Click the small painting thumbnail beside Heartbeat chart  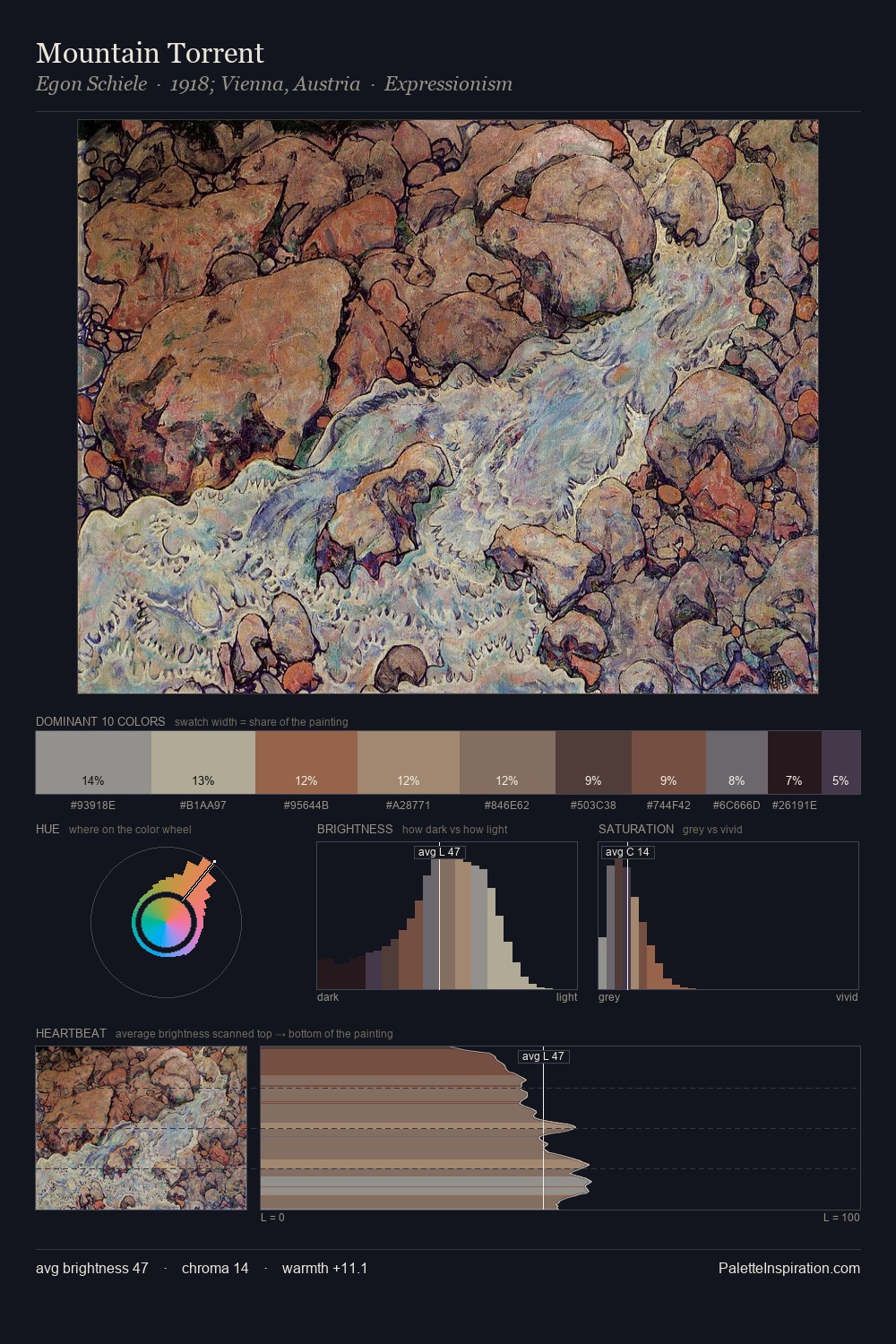coord(141,1128)
